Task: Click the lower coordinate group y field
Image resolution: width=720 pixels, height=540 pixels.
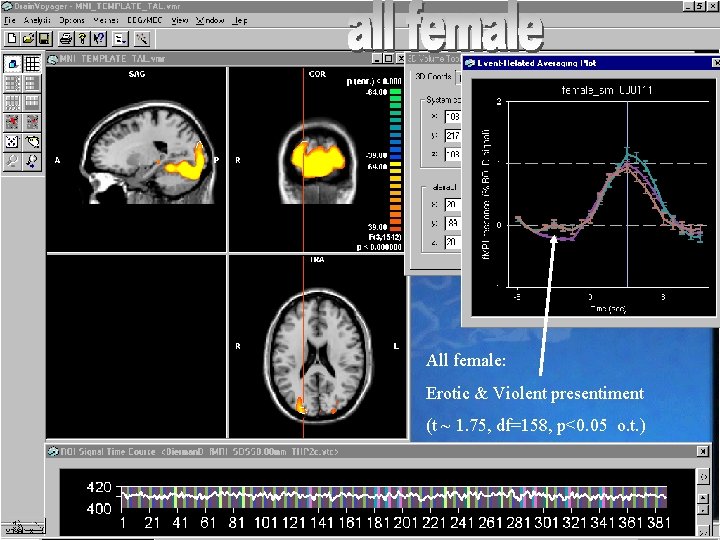Action: [x=453, y=223]
